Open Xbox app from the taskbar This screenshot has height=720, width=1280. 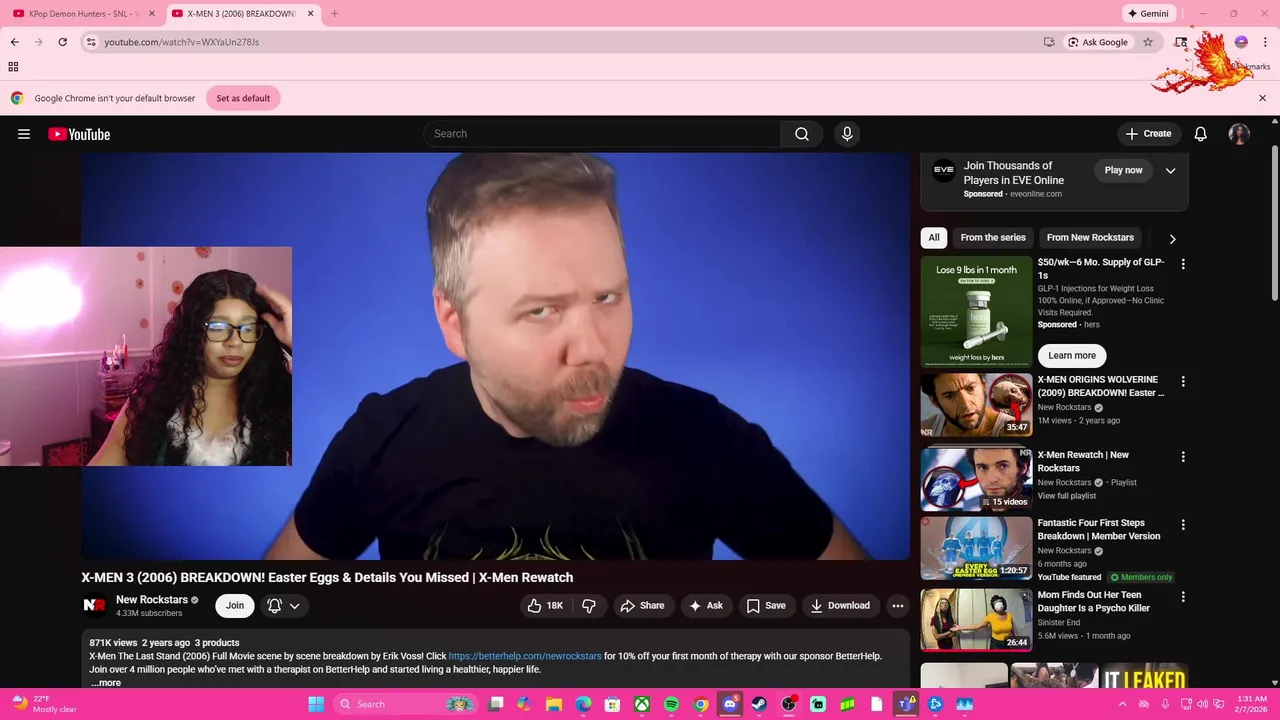[x=642, y=704]
